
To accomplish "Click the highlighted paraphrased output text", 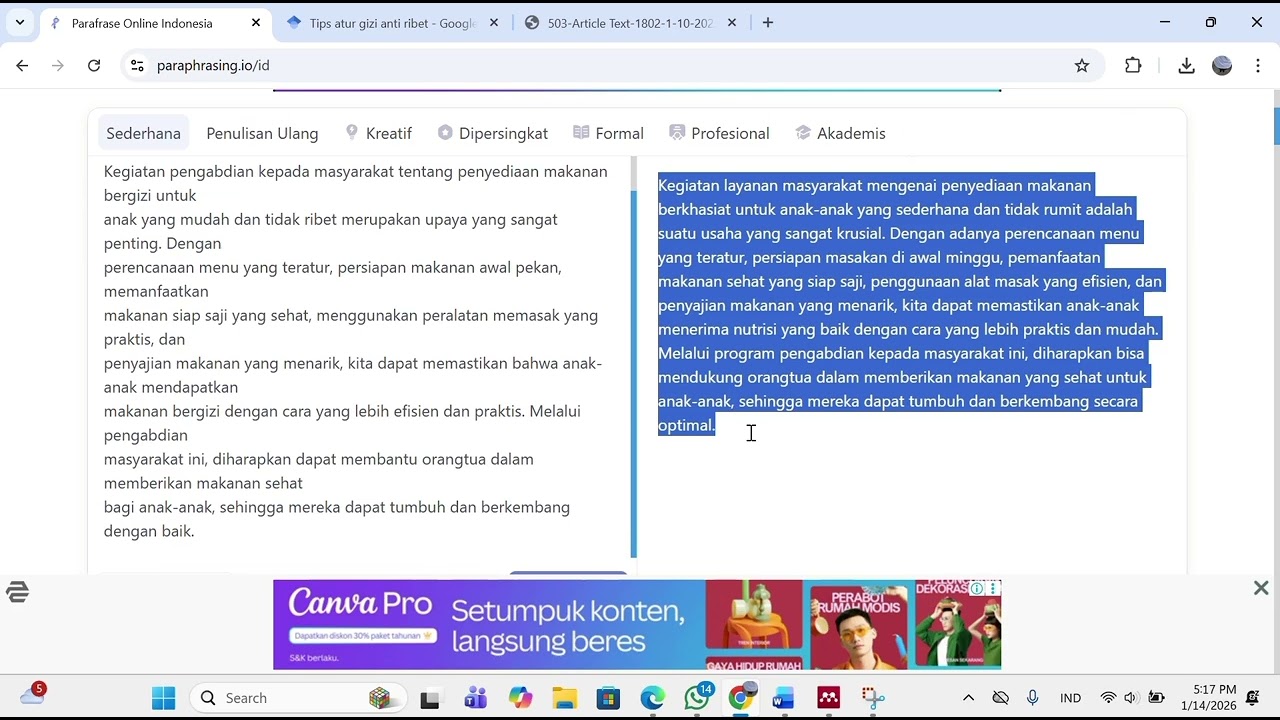I will (908, 305).
